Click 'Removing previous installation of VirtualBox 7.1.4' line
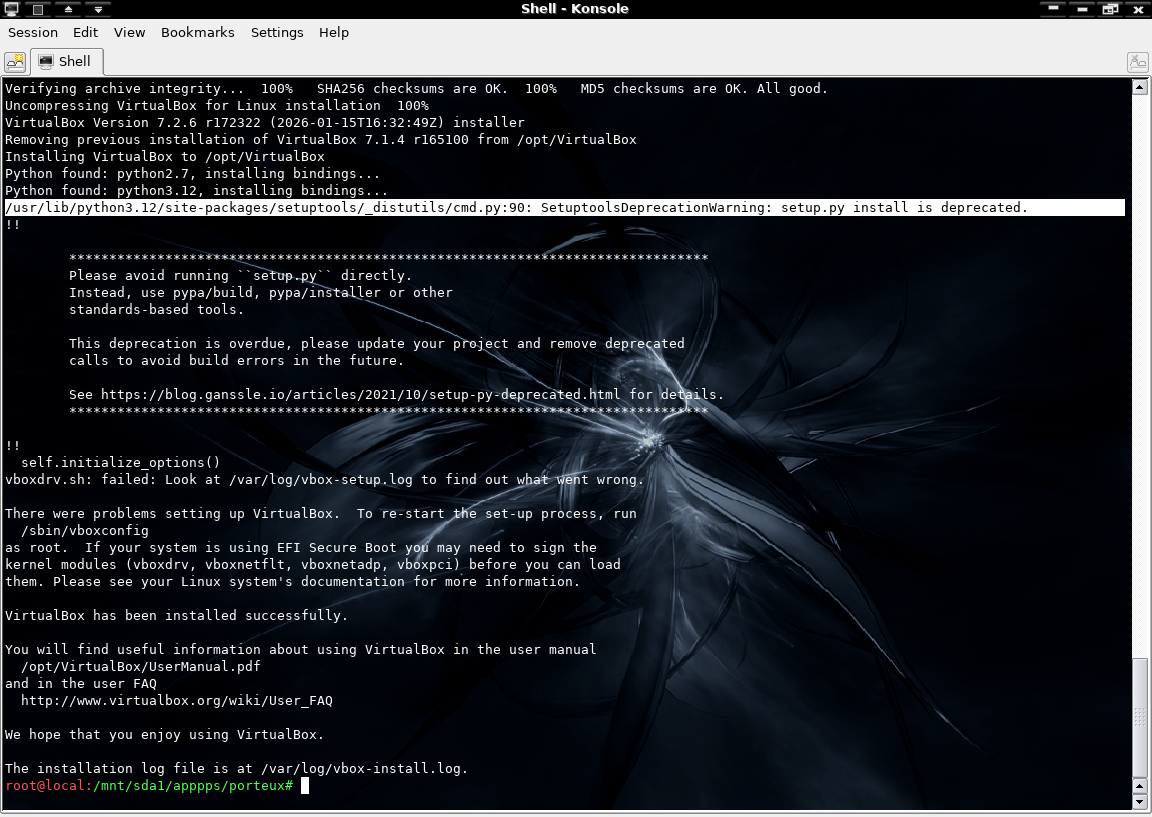Viewport: 1152px width, 817px height. coord(320,140)
